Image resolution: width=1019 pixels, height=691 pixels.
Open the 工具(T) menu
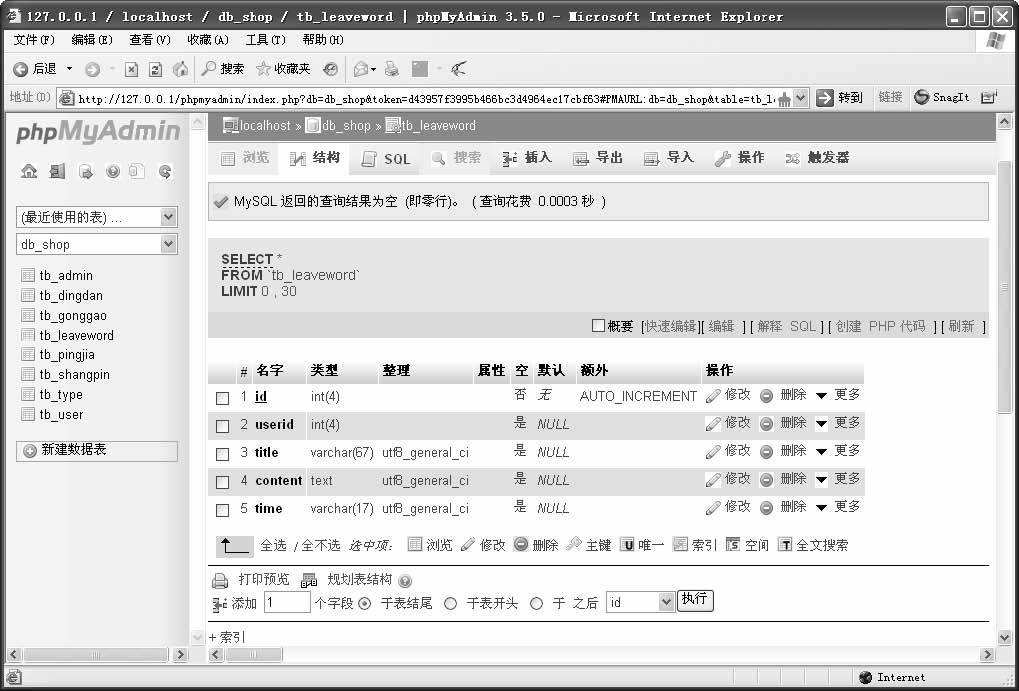pos(265,40)
